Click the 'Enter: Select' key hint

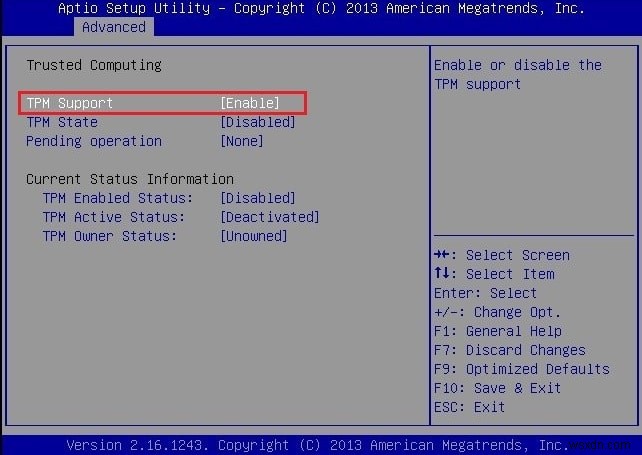(x=485, y=293)
